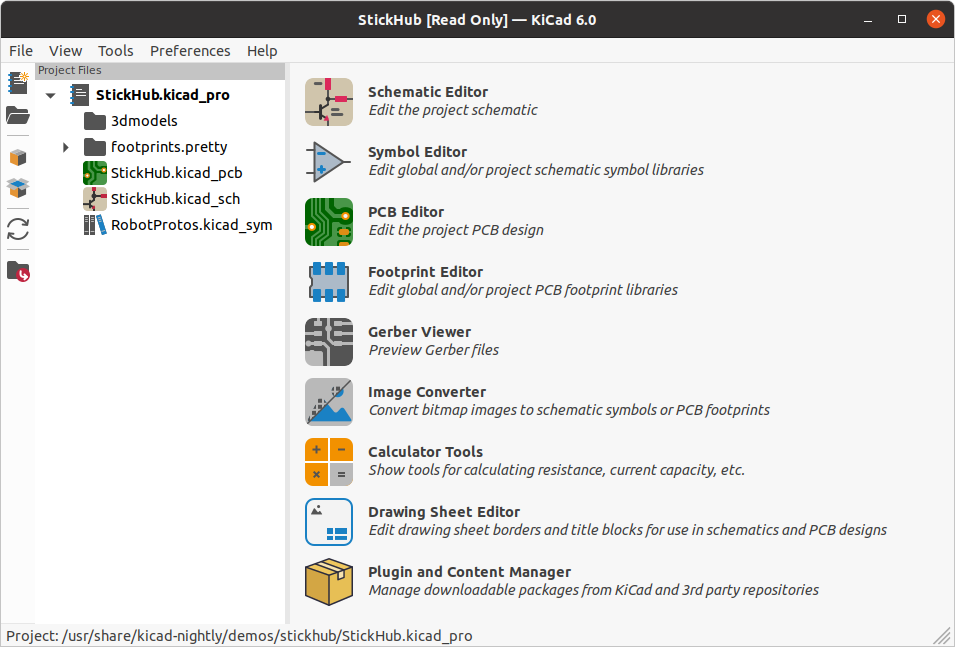The height and width of the screenshot is (647, 955).
Task: Click the Open Project folder icon
Action: [18, 115]
